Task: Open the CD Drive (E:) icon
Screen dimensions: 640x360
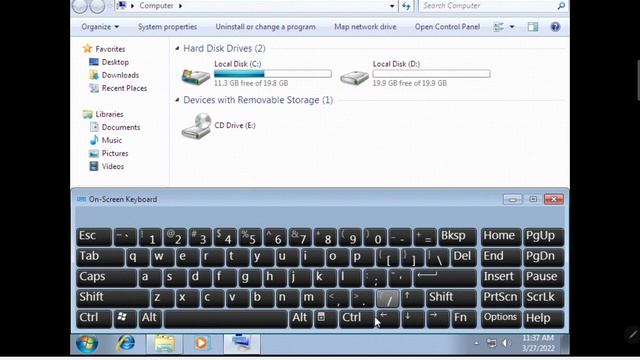Action: coord(196,126)
